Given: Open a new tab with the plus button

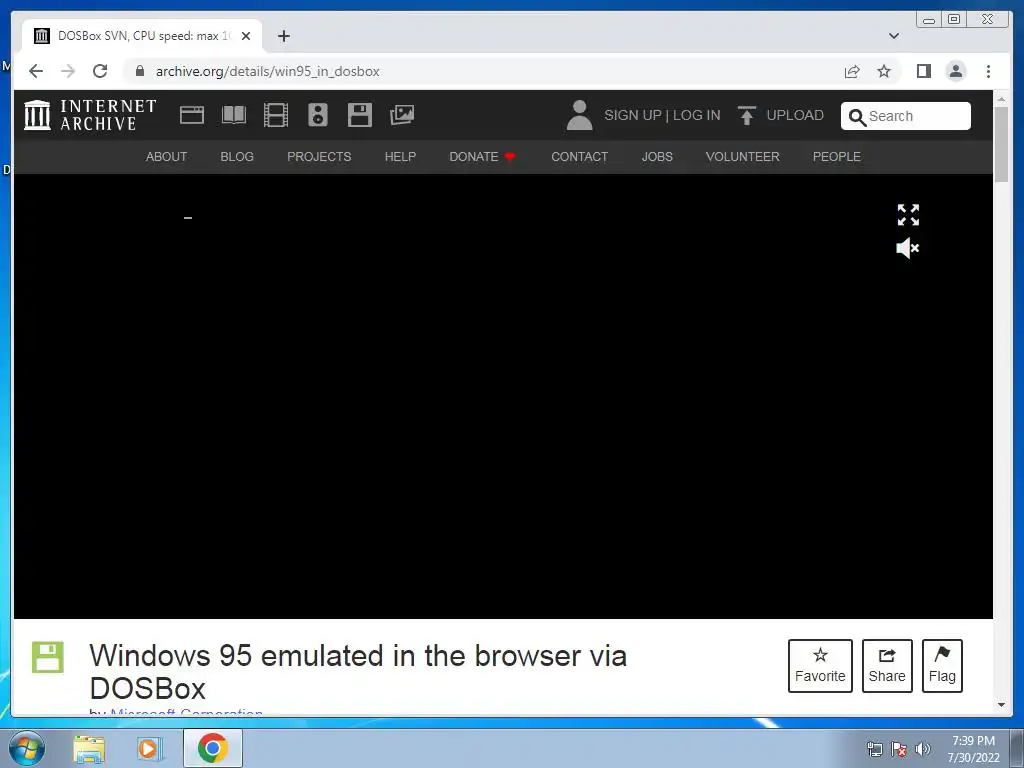Looking at the screenshot, I should point(283,36).
